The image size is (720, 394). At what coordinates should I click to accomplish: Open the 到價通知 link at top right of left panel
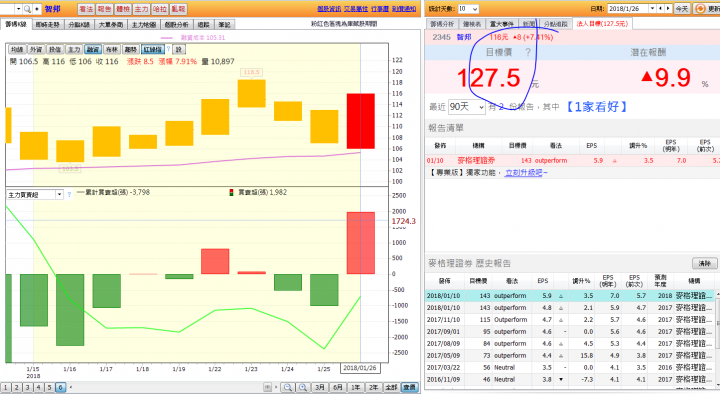(x=404, y=9)
